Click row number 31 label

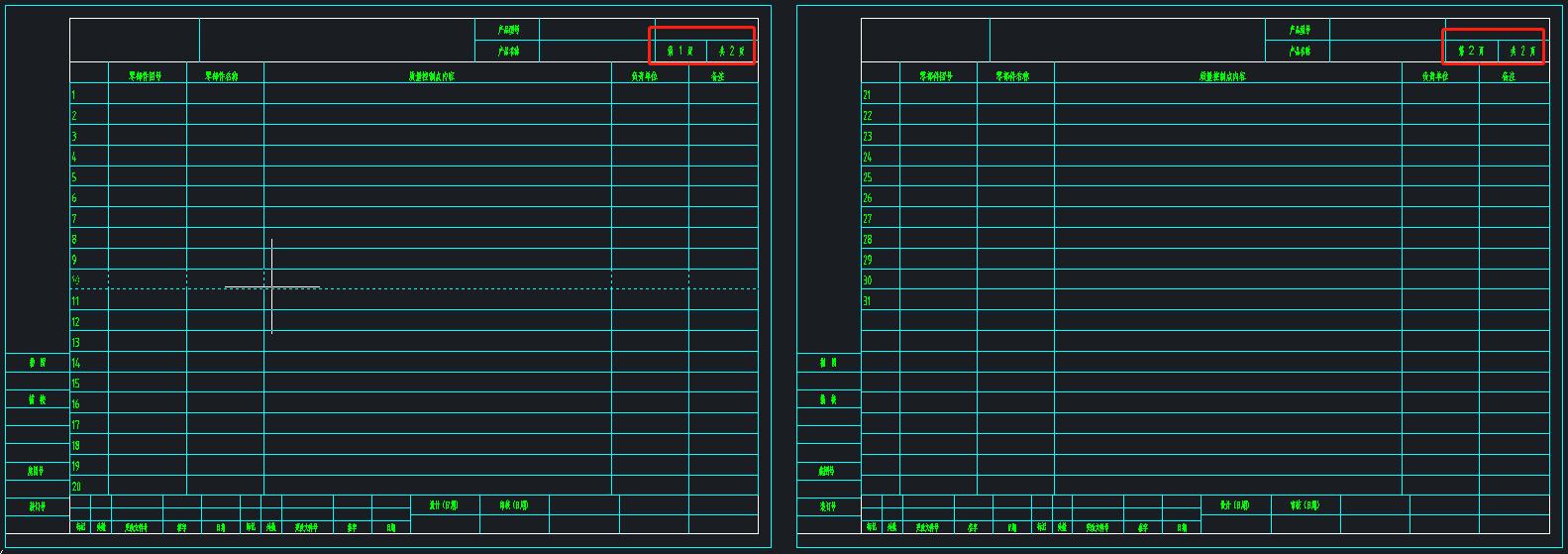(867, 301)
